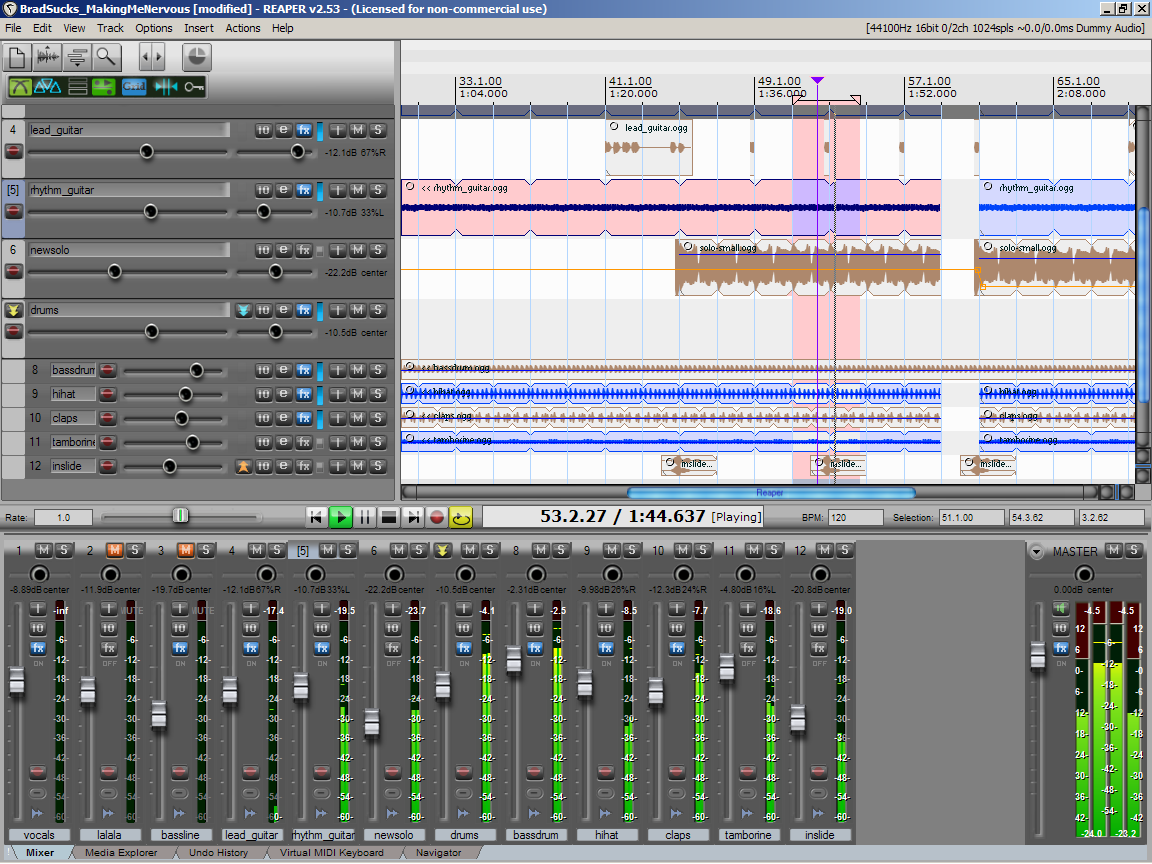The image size is (1152, 864).
Task: Toggle auto-crossfade green icon
Action: [x=19, y=87]
